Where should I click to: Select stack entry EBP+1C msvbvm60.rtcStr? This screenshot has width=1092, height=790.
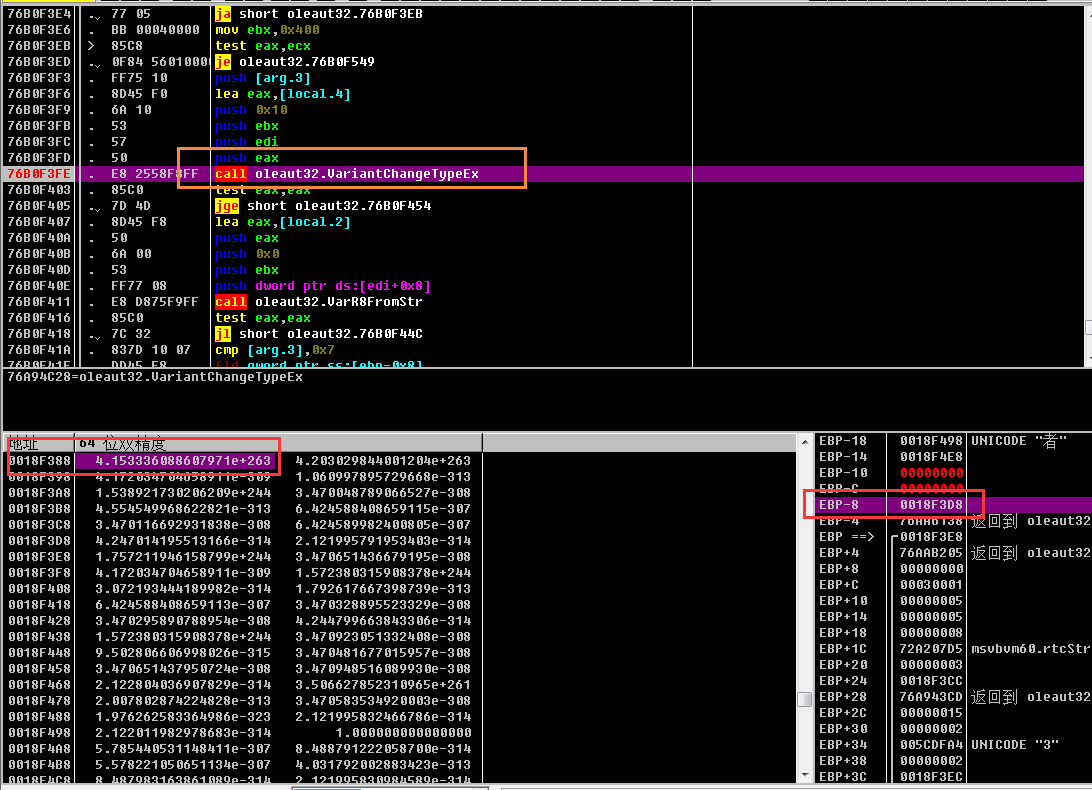coord(954,649)
